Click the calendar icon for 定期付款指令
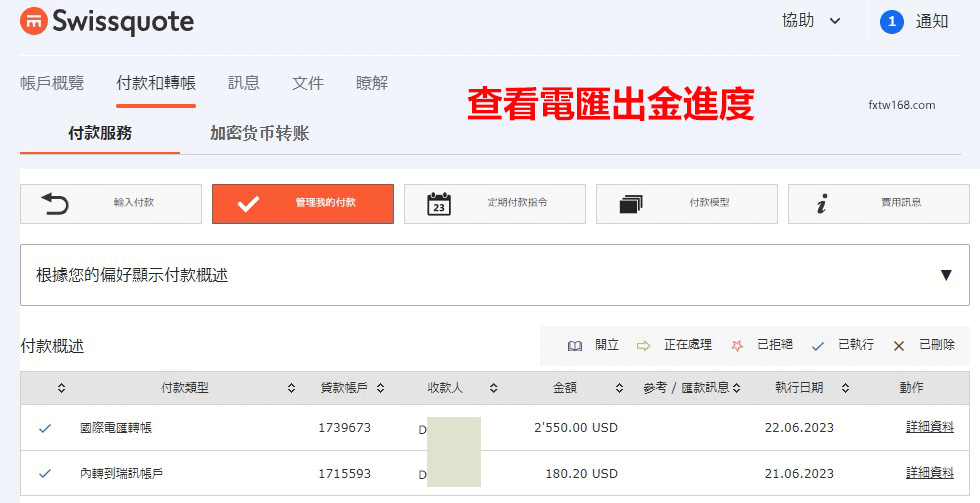 (439, 203)
